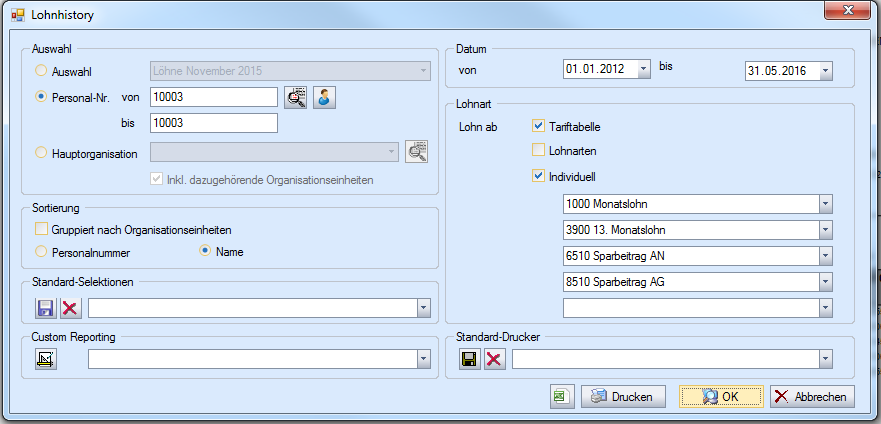Viewport: 881px width, 424px height.
Task: Choose the Hauptorganisation radio button
Action: point(41,153)
